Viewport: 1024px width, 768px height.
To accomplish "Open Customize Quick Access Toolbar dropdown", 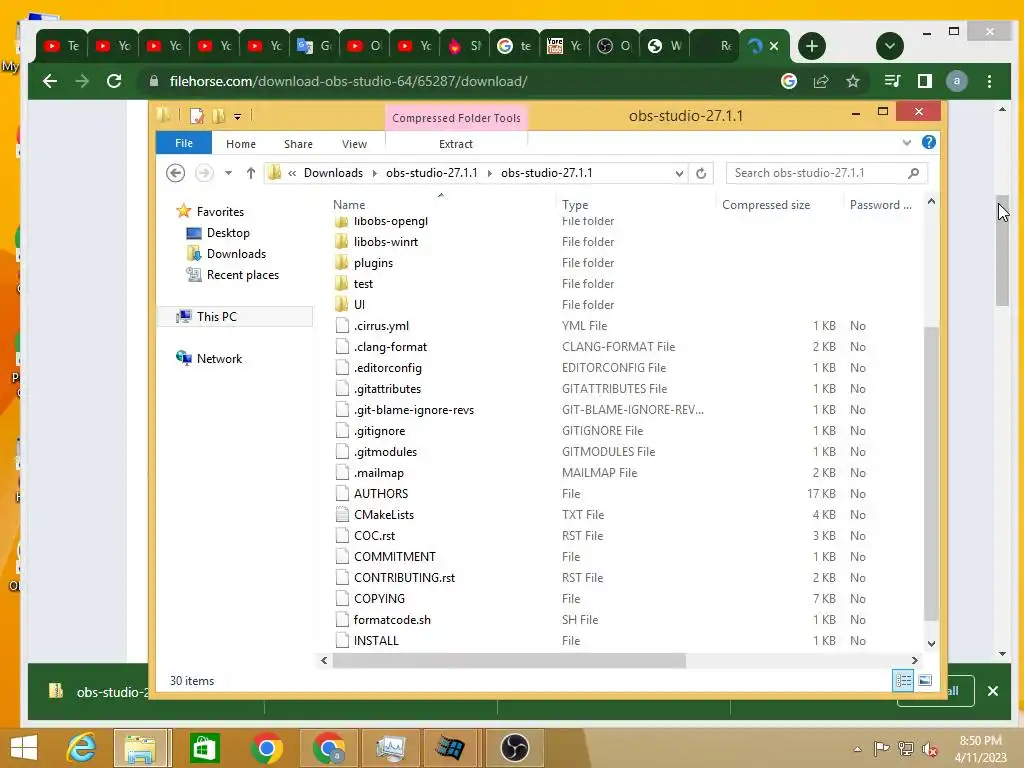I will point(237,117).
